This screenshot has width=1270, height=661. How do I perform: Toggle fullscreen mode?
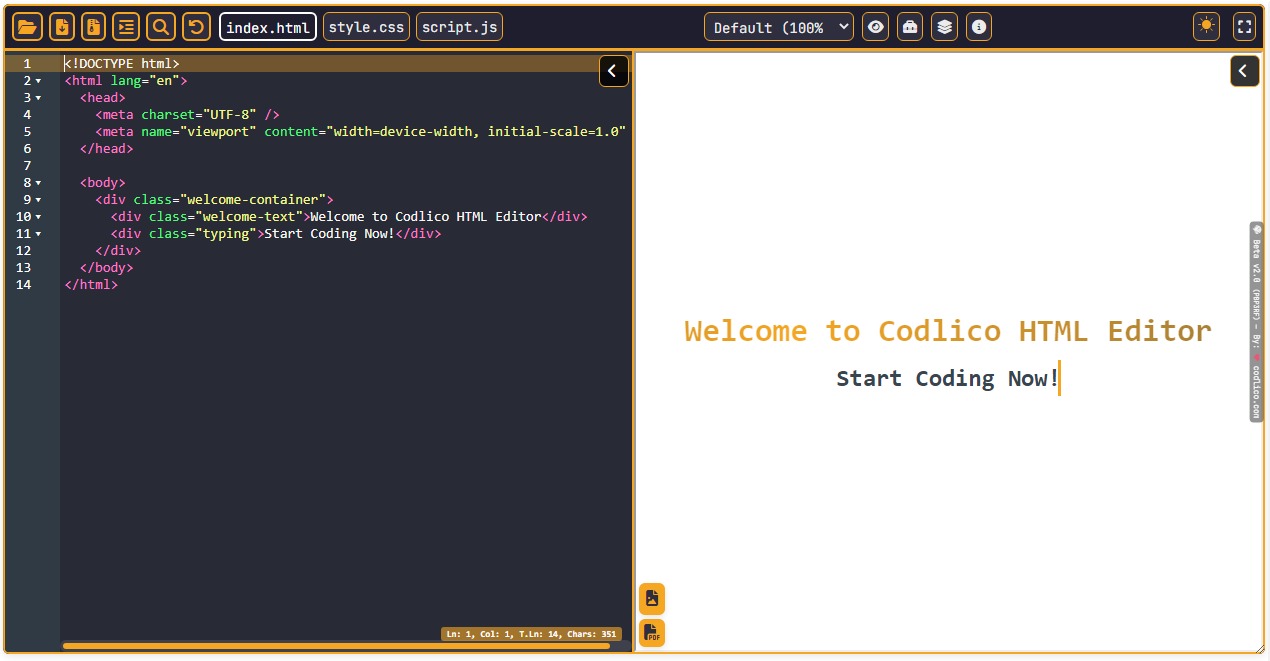[1243, 27]
